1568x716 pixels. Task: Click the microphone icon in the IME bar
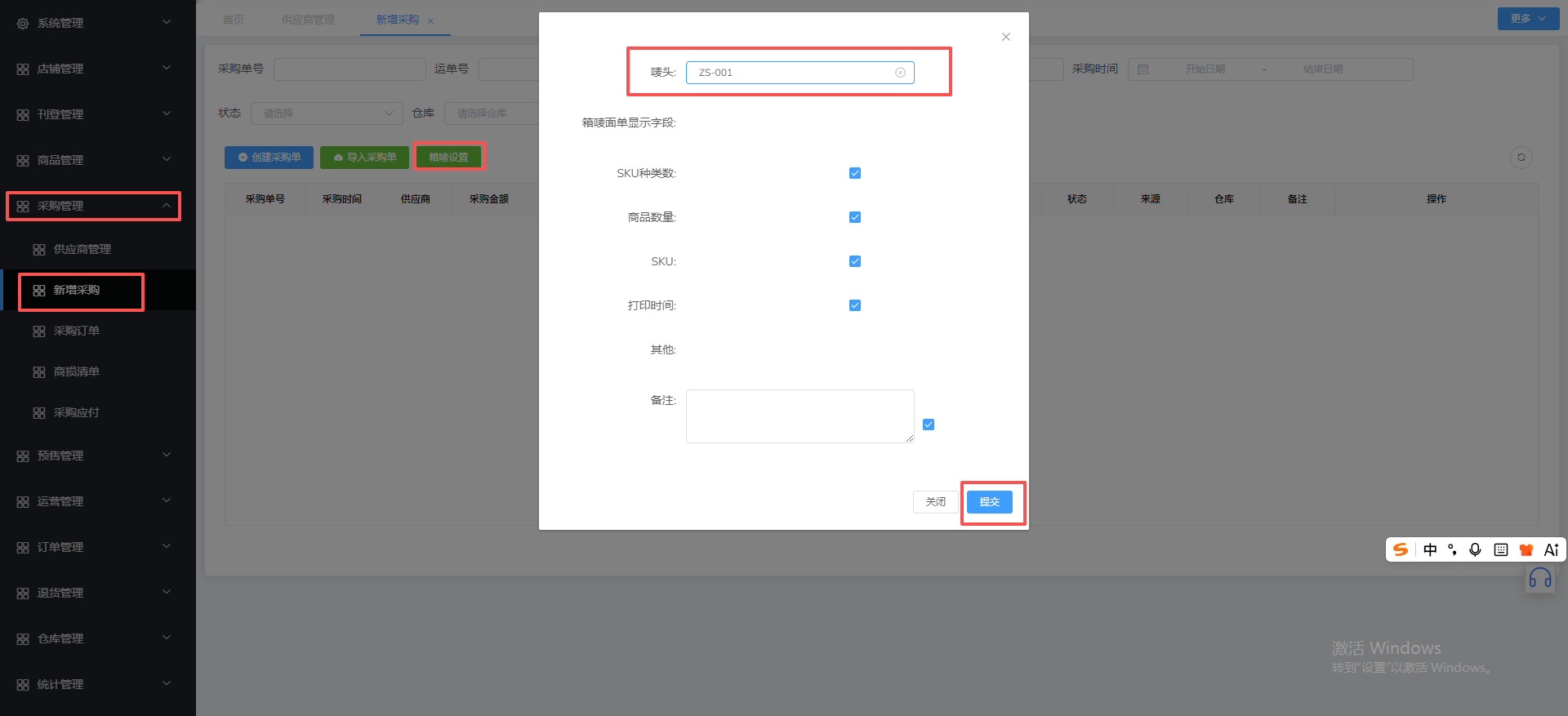pyautogui.click(x=1475, y=549)
